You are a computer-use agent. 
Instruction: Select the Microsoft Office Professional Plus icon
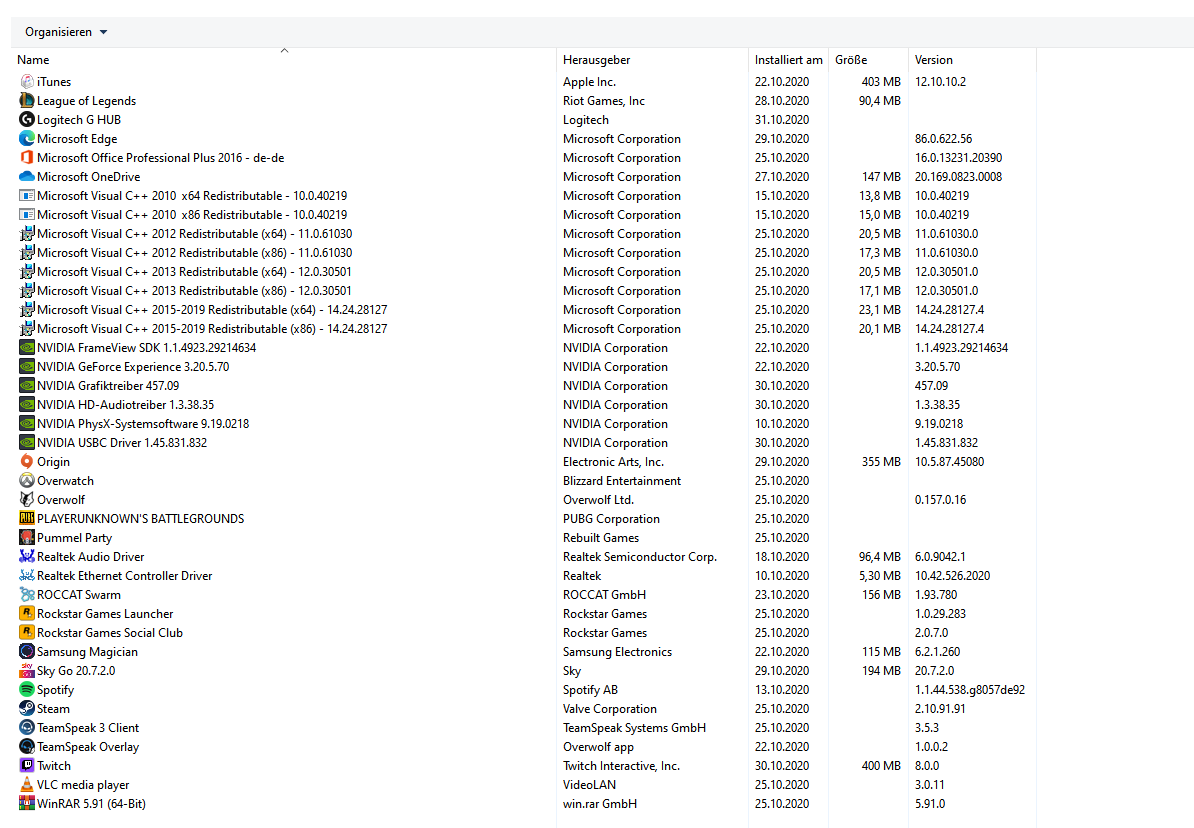pos(27,158)
